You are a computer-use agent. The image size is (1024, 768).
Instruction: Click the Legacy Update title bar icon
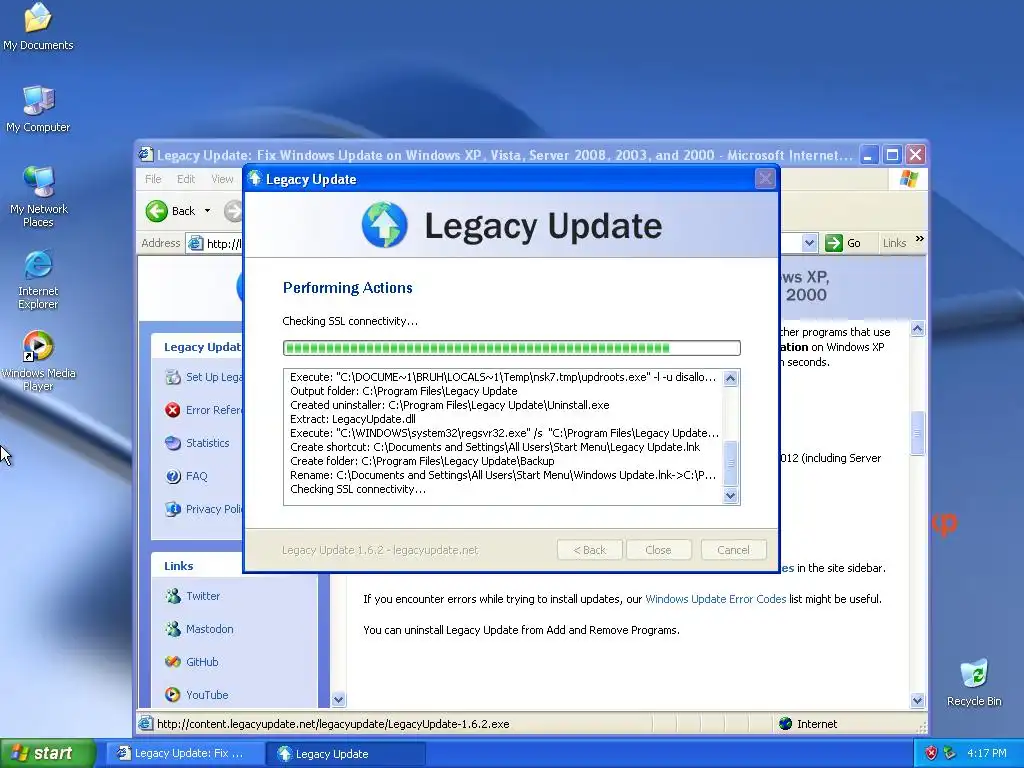pyautogui.click(x=255, y=178)
